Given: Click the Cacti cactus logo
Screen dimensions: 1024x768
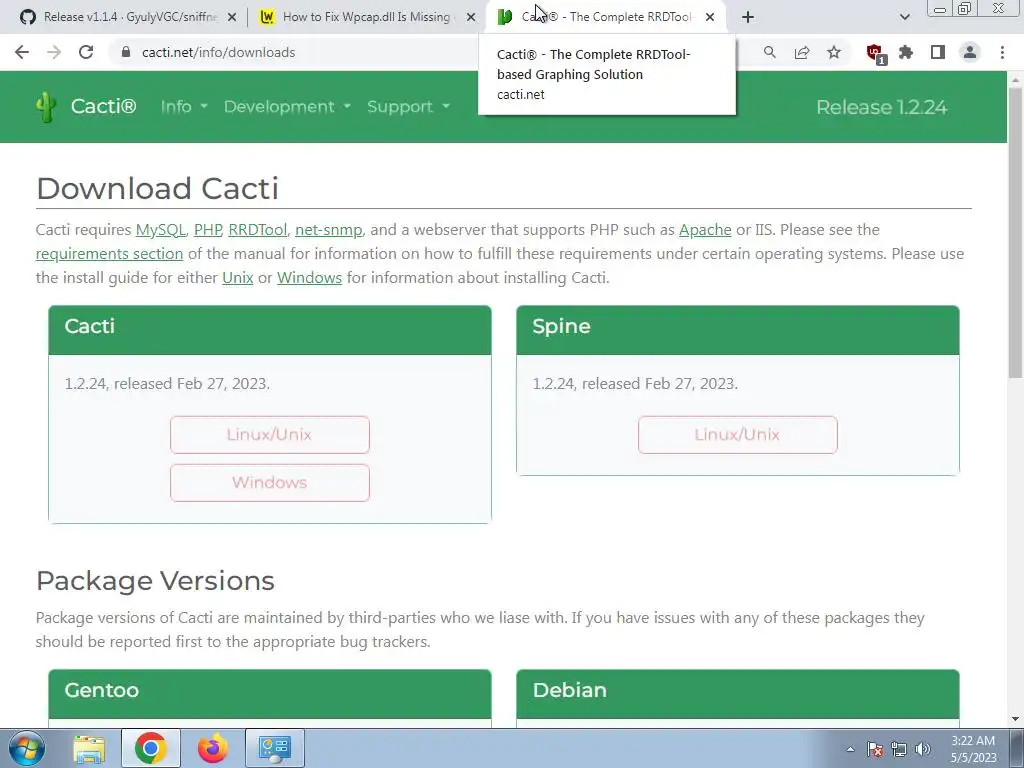Looking at the screenshot, I should click(x=46, y=106).
